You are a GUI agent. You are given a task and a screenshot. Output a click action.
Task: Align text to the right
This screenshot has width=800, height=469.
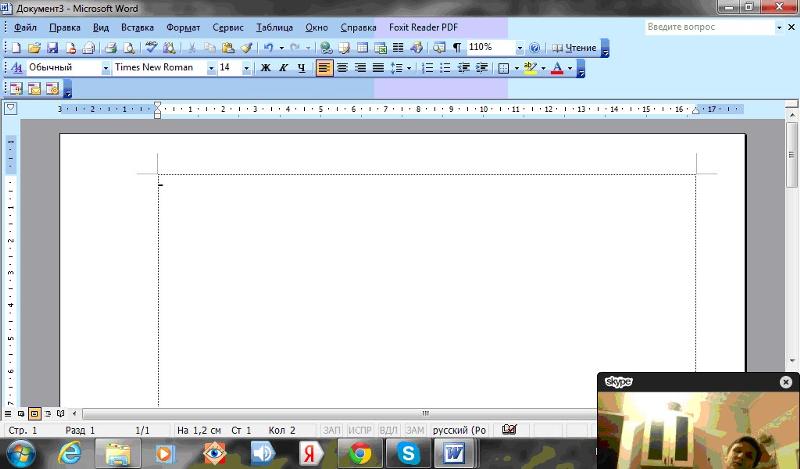tap(360, 67)
